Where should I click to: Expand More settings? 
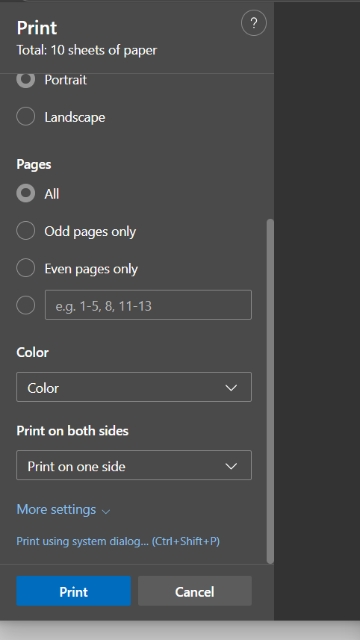coord(63,510)
